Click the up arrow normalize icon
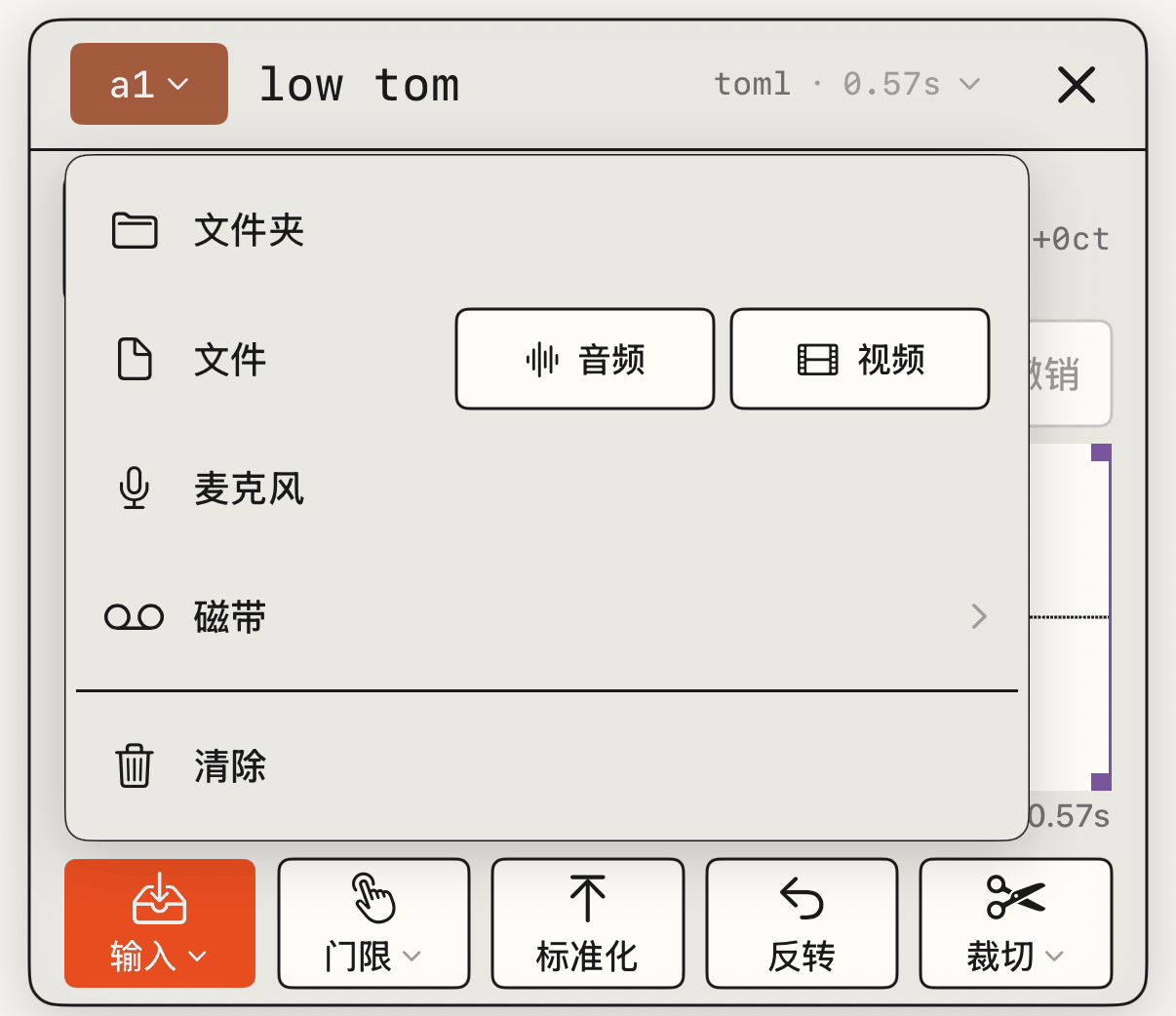 588,898
